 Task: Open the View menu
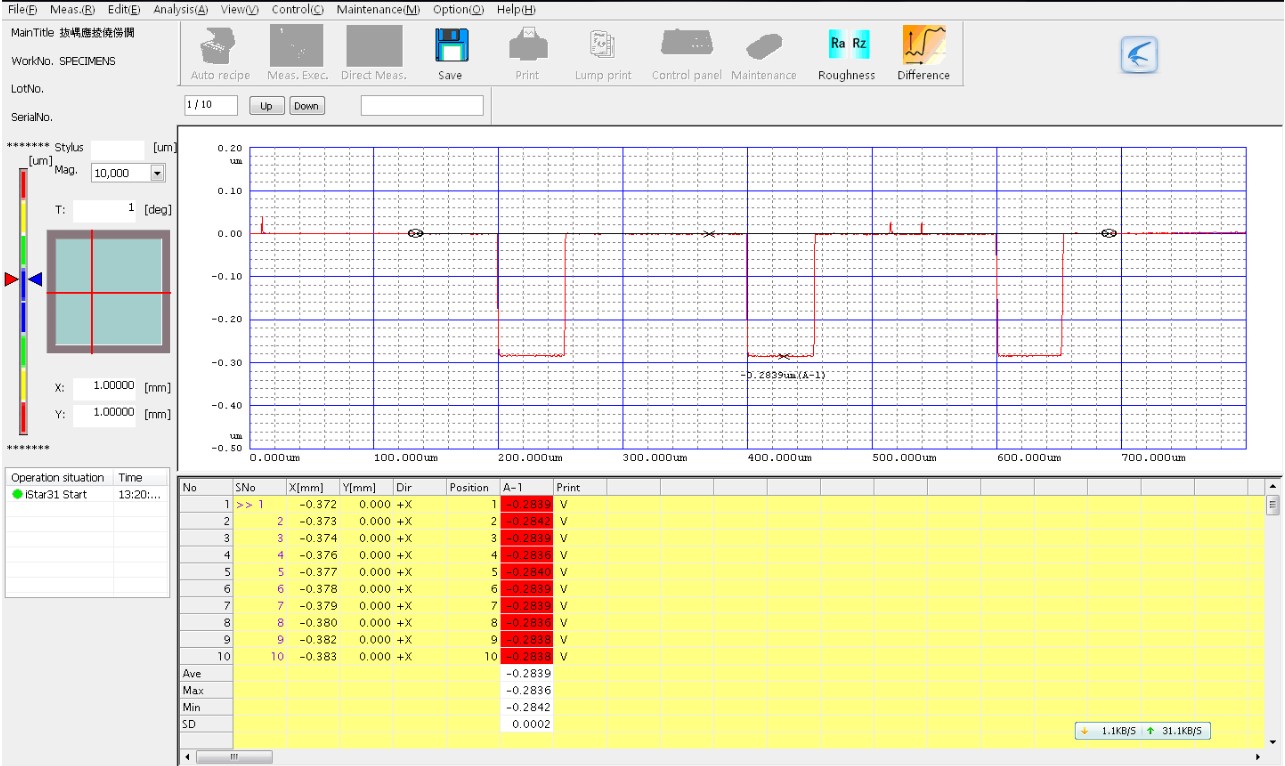[x=240, y=9]
